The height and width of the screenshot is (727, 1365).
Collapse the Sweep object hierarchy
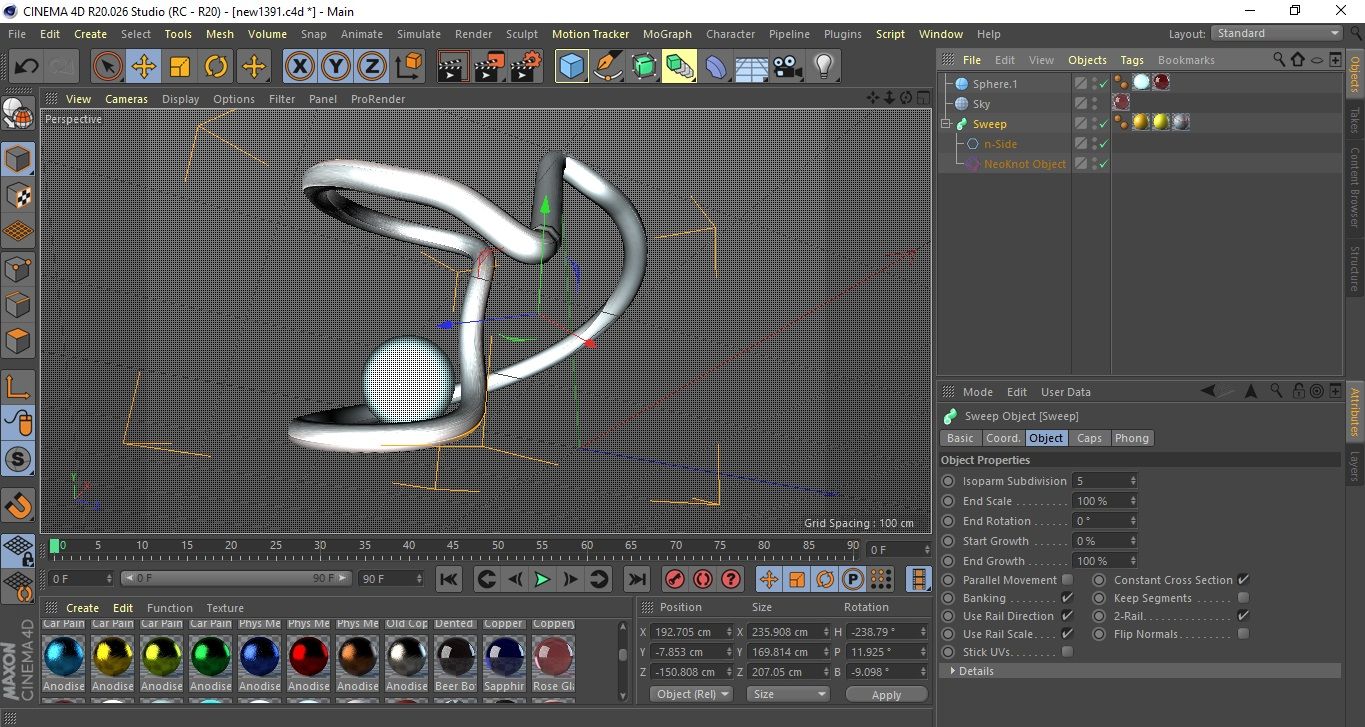946,124
